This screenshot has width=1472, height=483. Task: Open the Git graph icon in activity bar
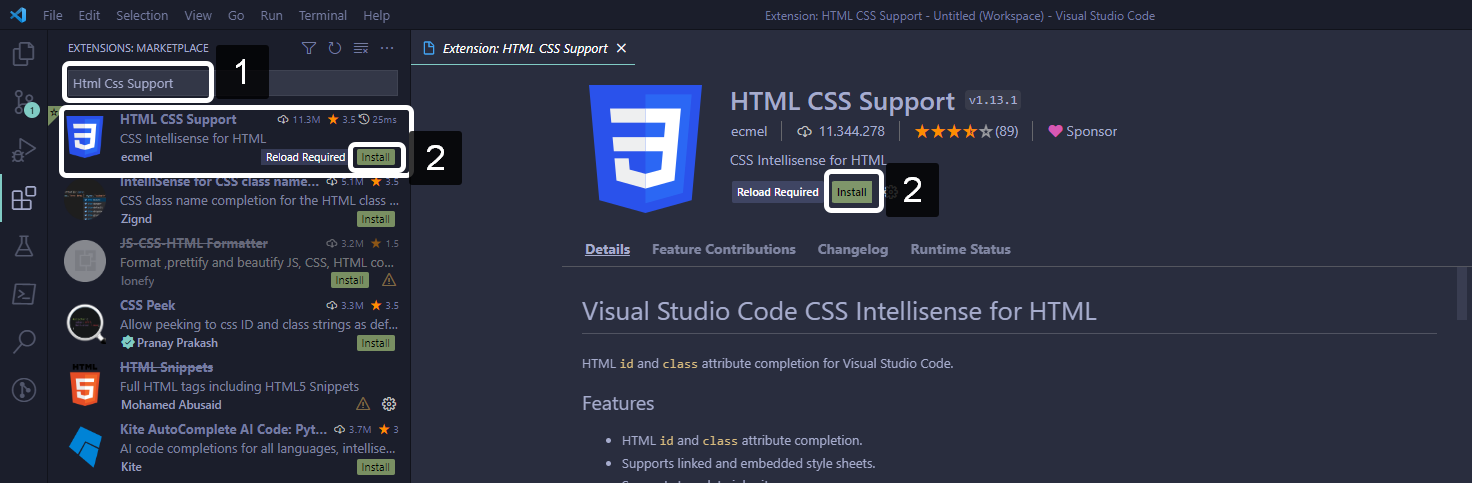point(23,390)
